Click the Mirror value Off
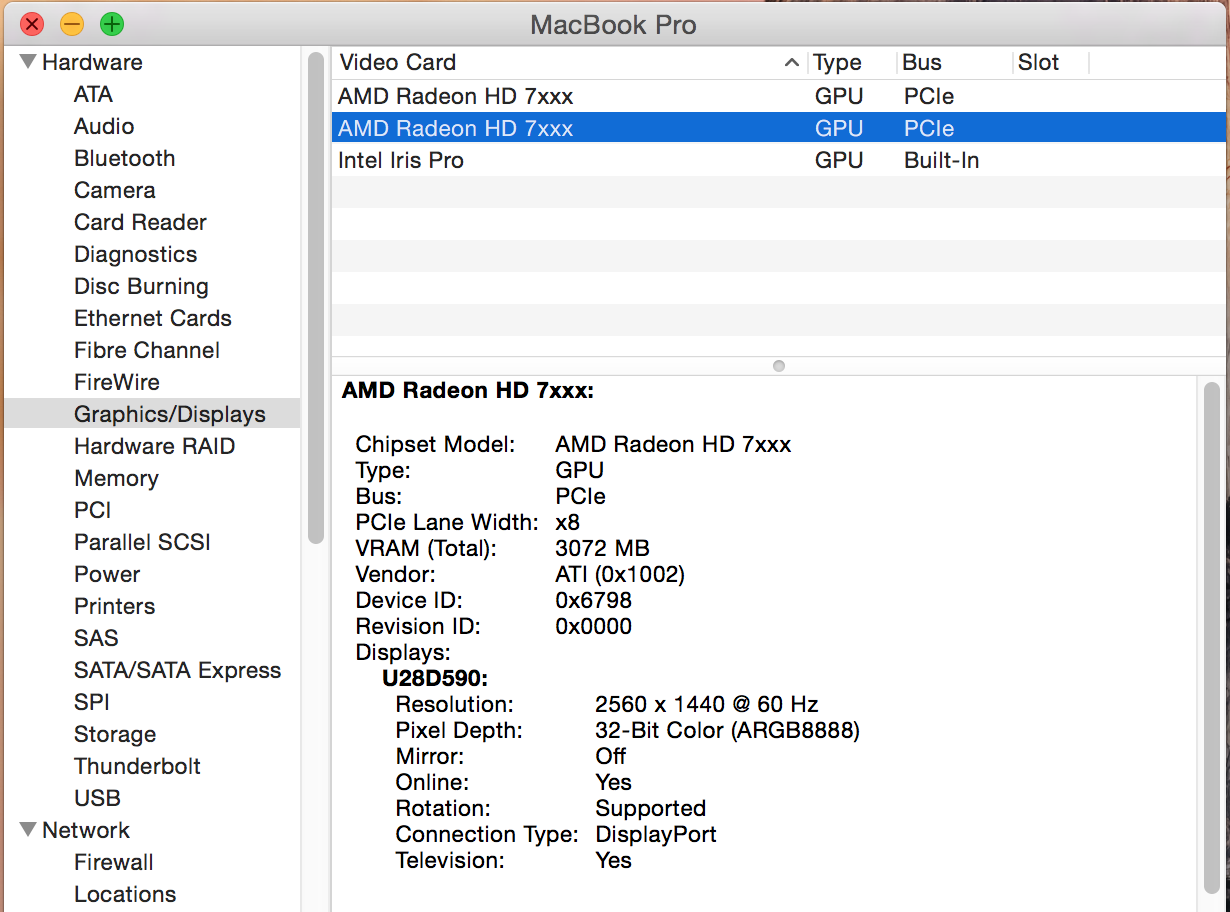The height and width of the screenshot is (912, 1230). coord(611,756)
